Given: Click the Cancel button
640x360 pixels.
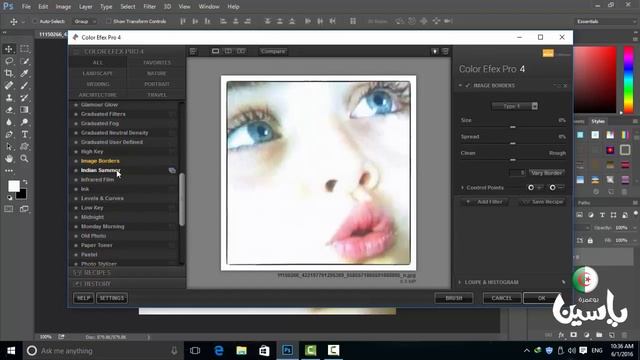Looking at the screenshot, I should pos(502,298).
